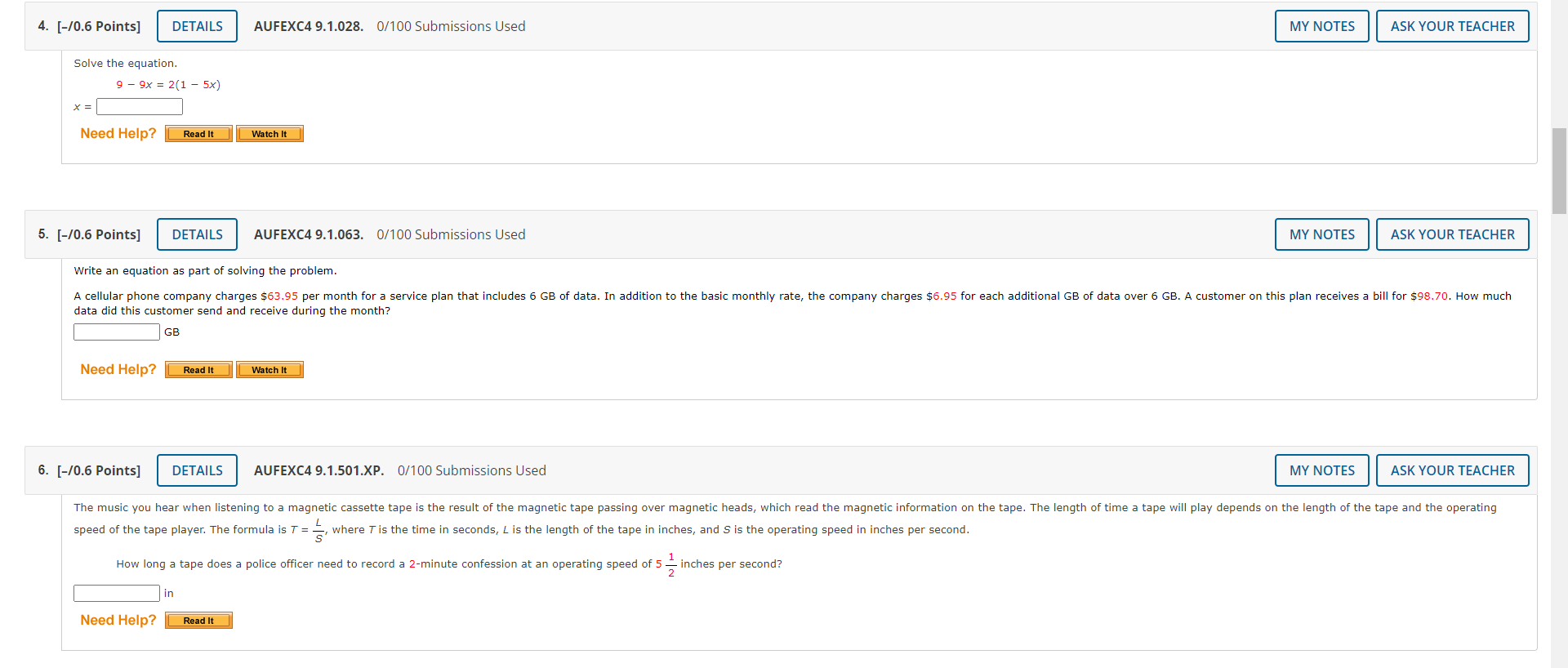This screenshot has width=1568, height=668.
Task: Click DETAILS for question 4
Action: [x=197, y=25]
